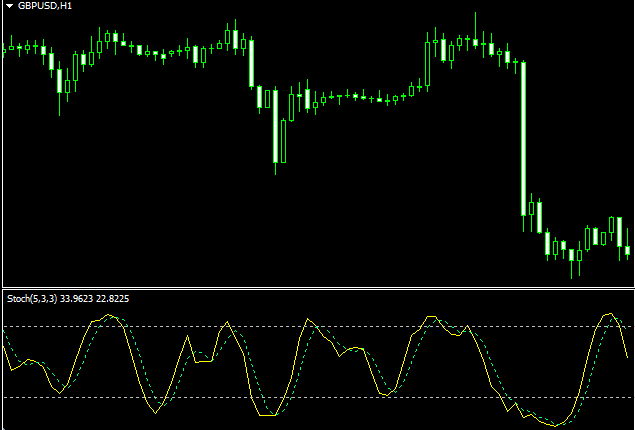Click the stochastic signal value 22.8225
Screen dimensions: 635x430
(x=111, y=298)
